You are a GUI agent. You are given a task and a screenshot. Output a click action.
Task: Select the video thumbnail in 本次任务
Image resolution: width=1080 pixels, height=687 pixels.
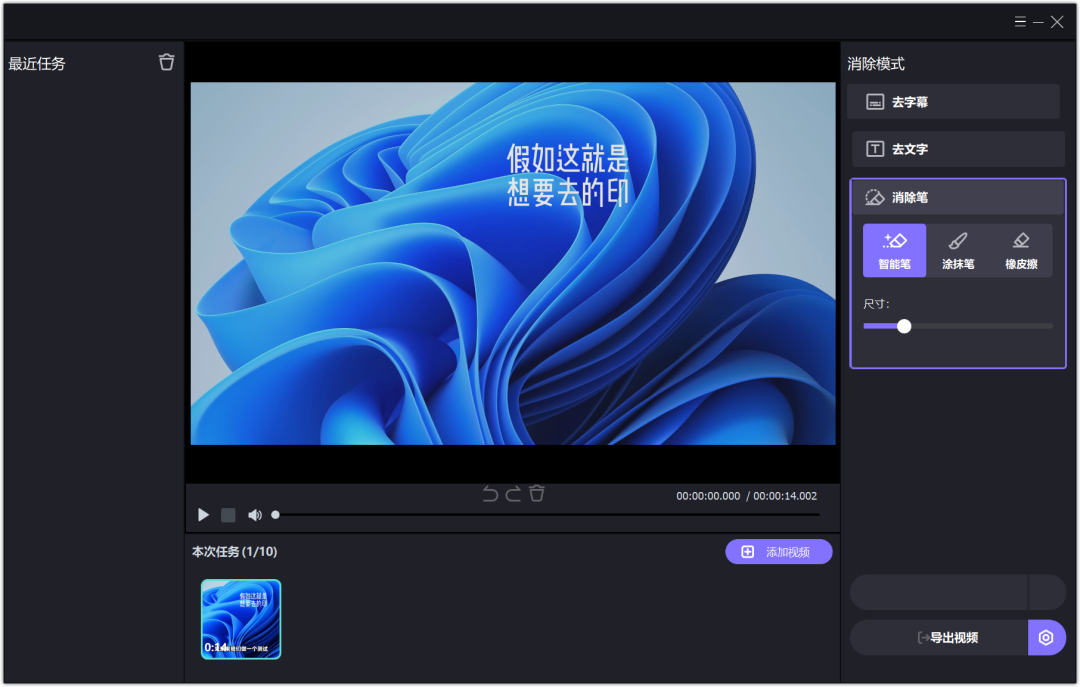tap(241, 619)
